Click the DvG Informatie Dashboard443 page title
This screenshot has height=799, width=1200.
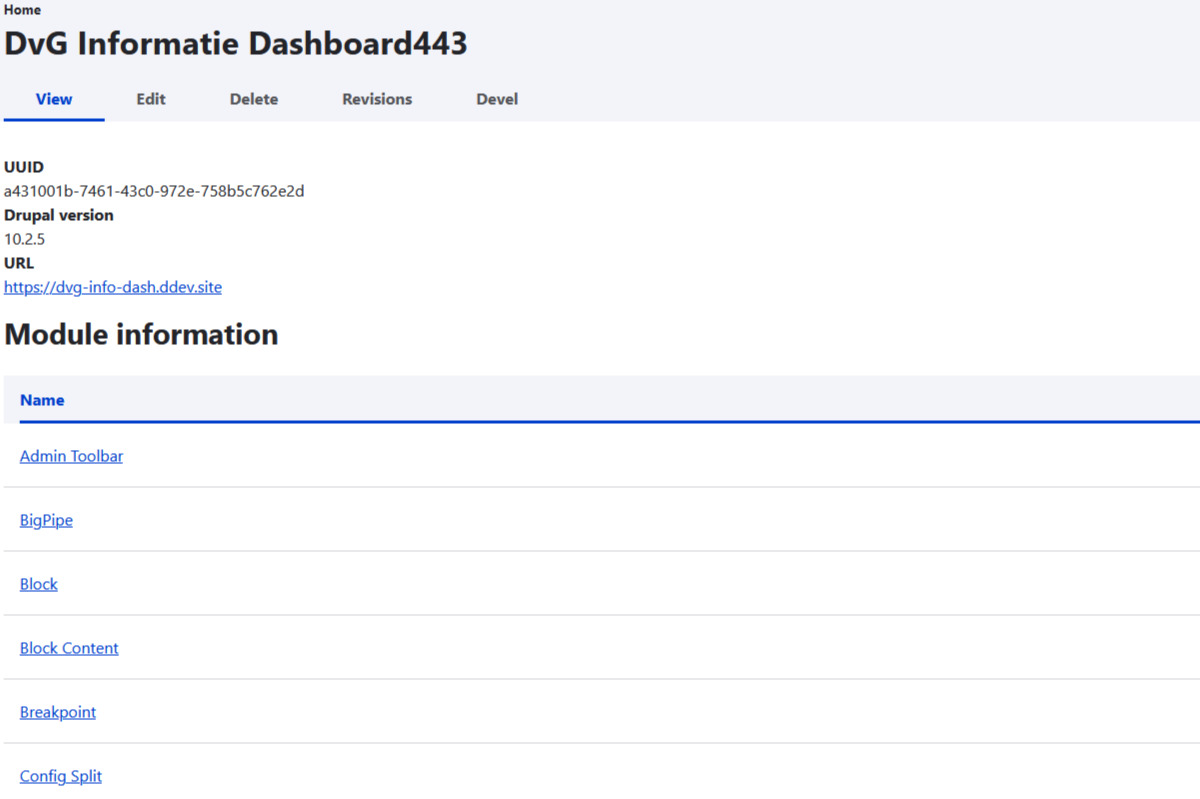[x=236, y=44]
